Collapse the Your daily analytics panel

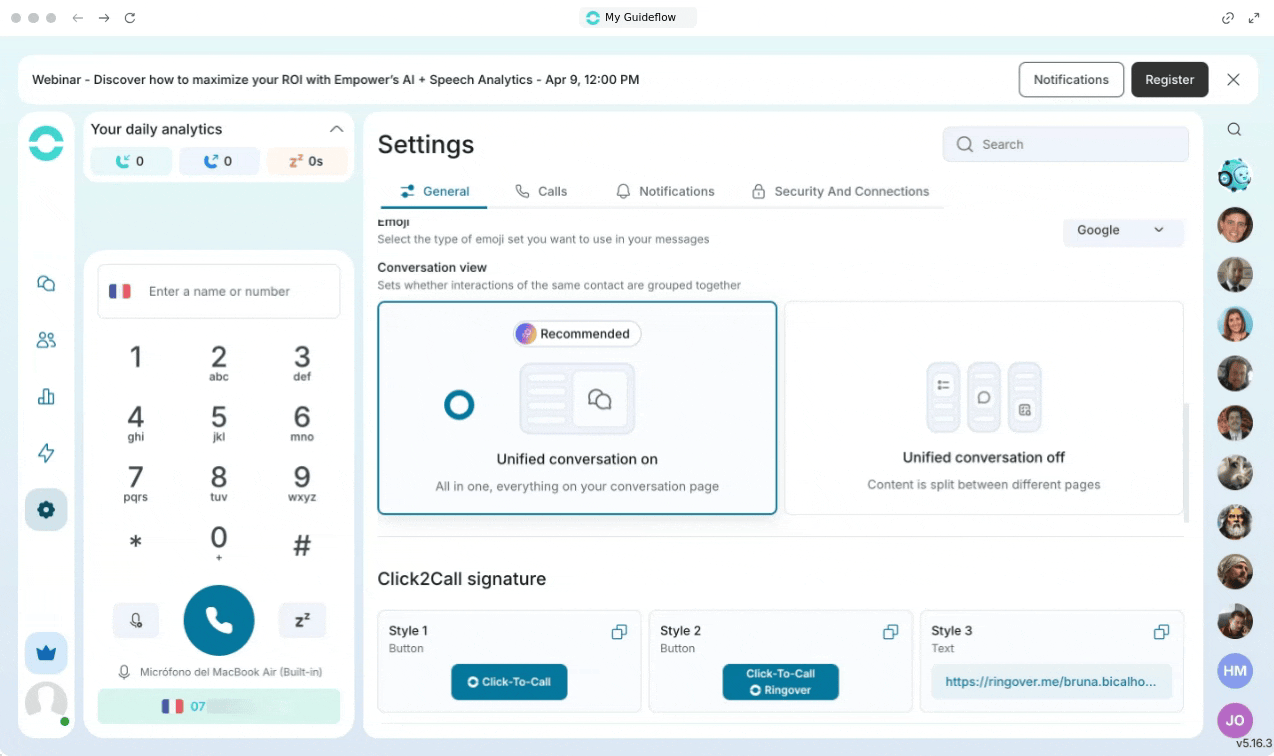click(336, 129)
